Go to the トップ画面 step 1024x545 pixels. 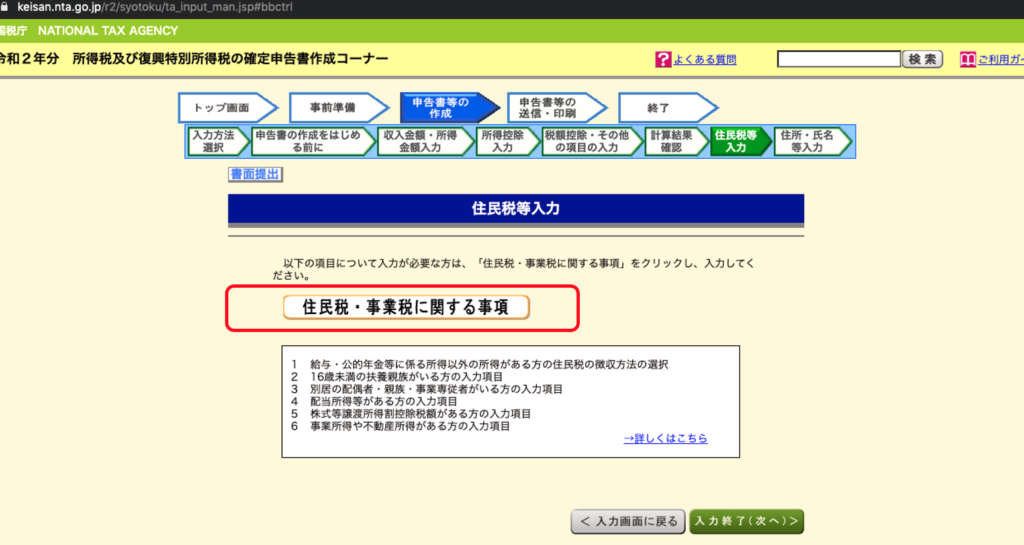click(227, 108)
